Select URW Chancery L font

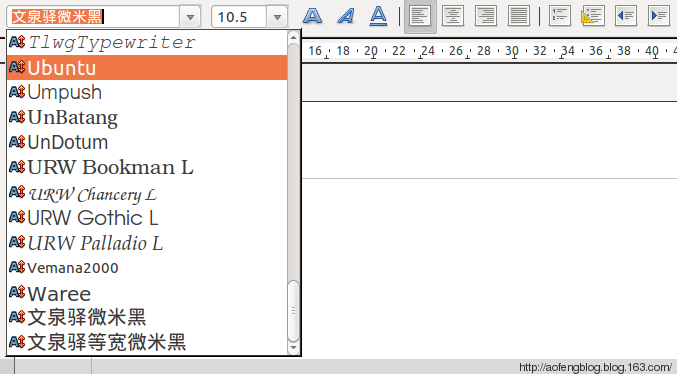[147, 193]
